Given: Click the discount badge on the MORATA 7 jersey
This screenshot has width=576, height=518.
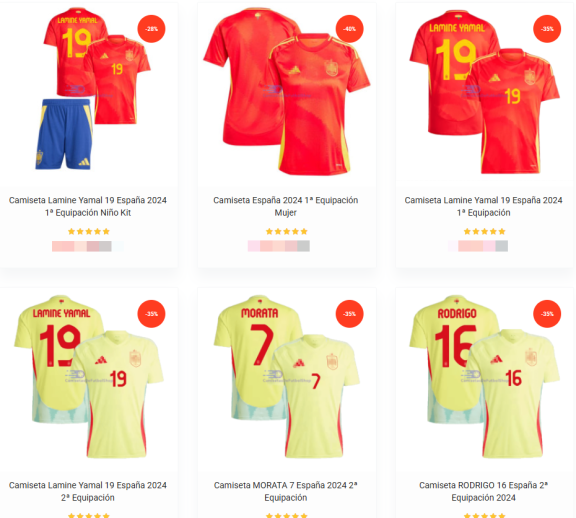Looking at the screenshot, I should point(349,314).
